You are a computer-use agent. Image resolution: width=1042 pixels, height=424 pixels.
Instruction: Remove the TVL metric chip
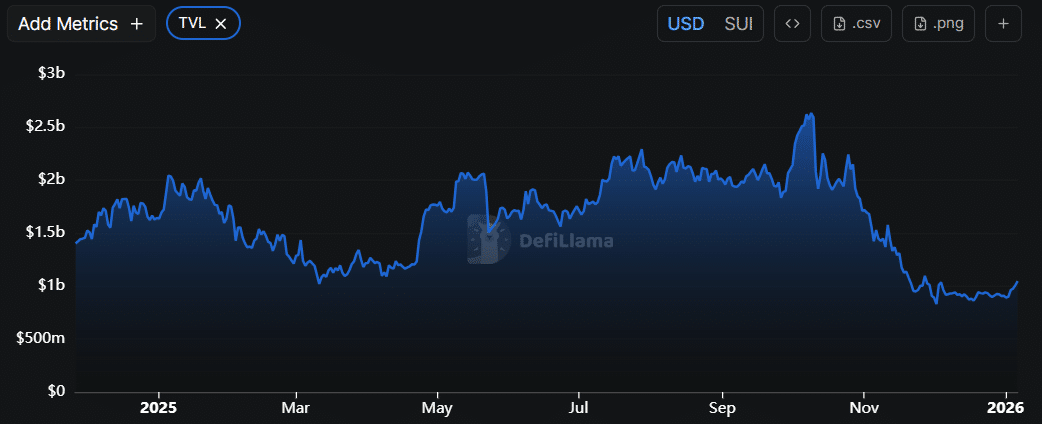pos(221,24)
